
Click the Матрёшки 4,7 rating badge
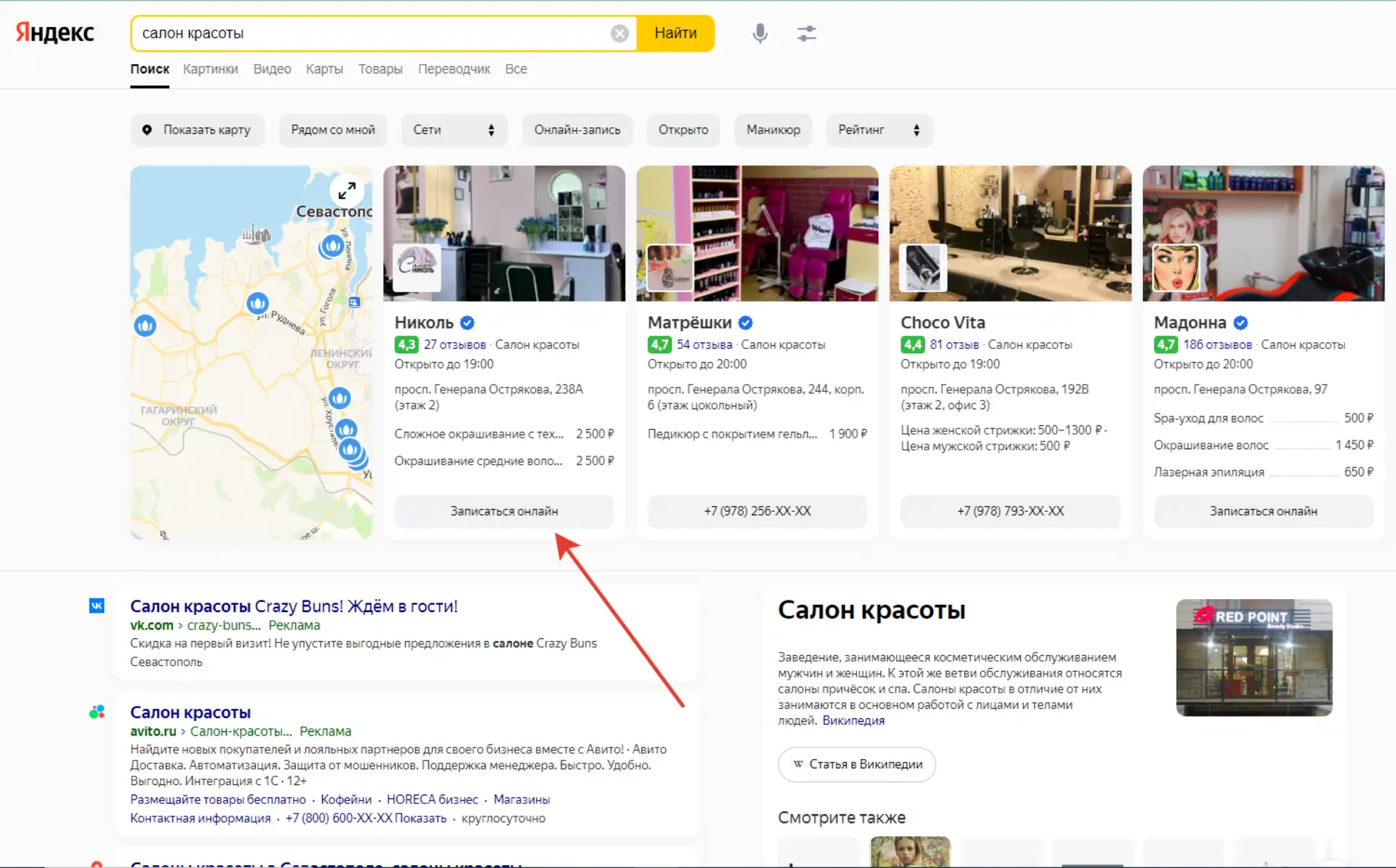click(x=659, y=345)
